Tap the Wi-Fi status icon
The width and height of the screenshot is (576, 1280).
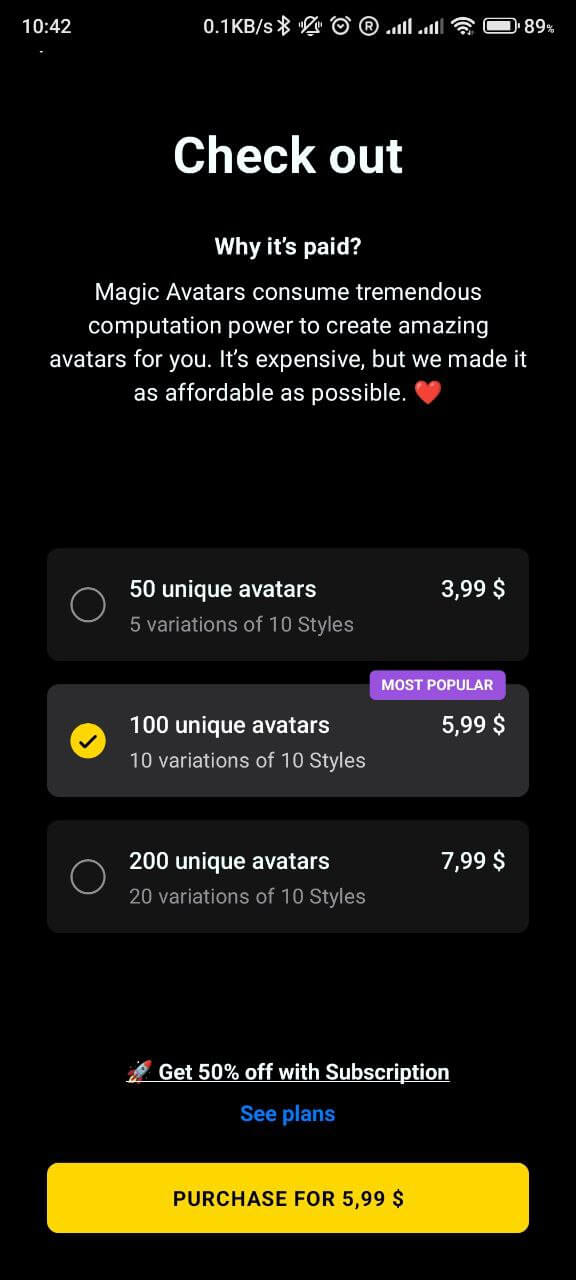(x=462, y=26)
